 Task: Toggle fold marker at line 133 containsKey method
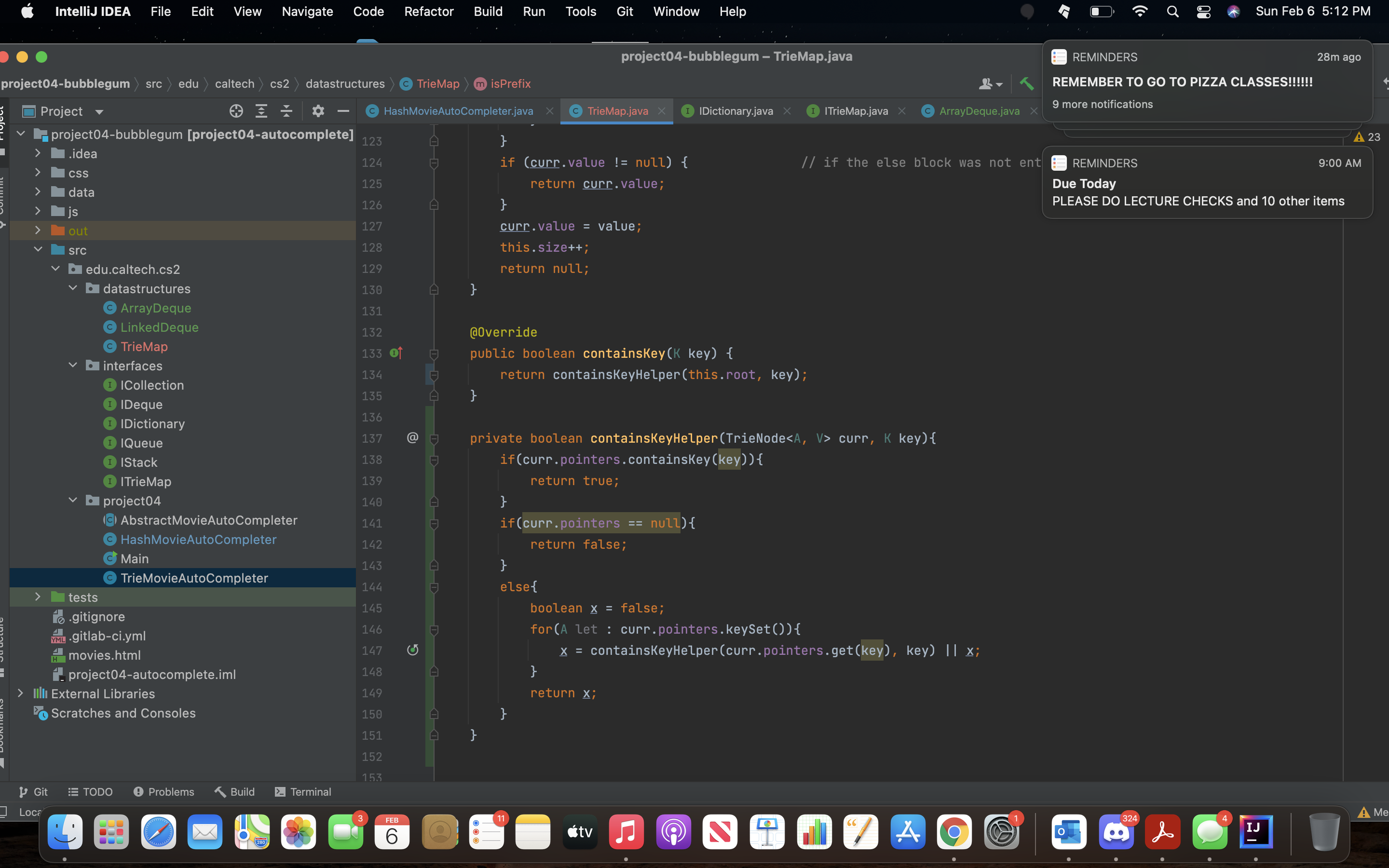coord(434,353)
